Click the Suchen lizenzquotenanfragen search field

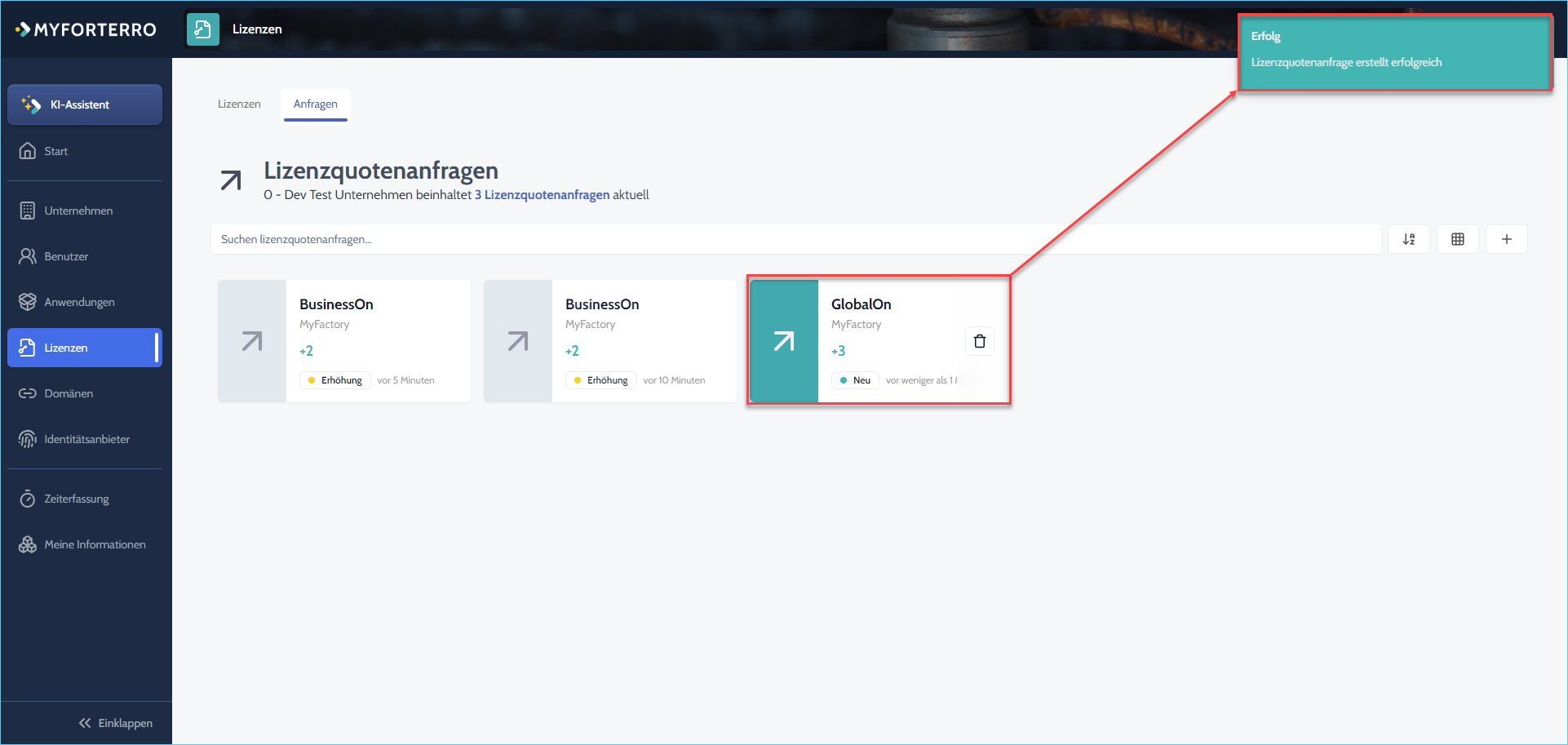click(795, 239)
